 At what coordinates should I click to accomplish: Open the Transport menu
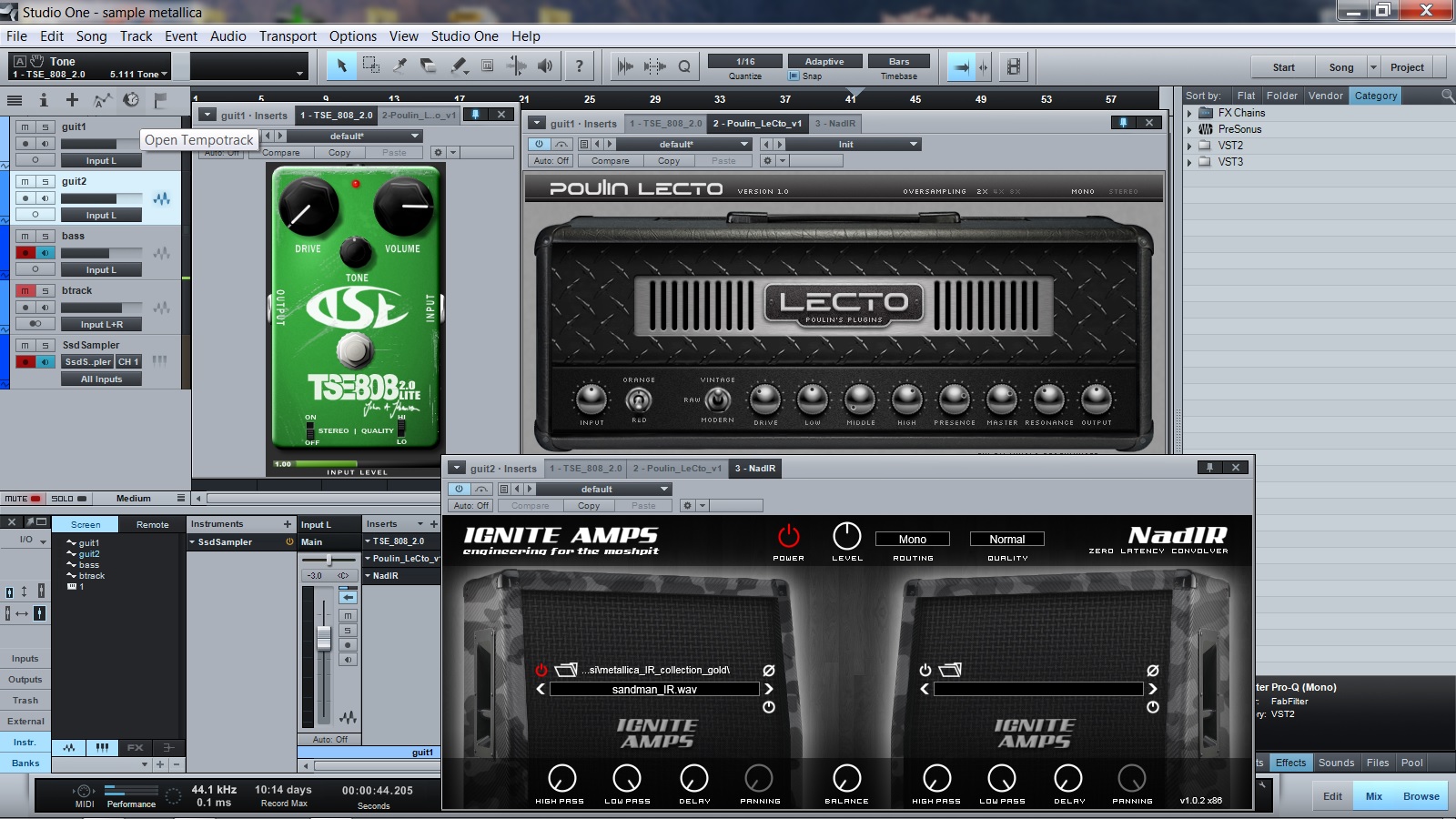coord(288,36)
